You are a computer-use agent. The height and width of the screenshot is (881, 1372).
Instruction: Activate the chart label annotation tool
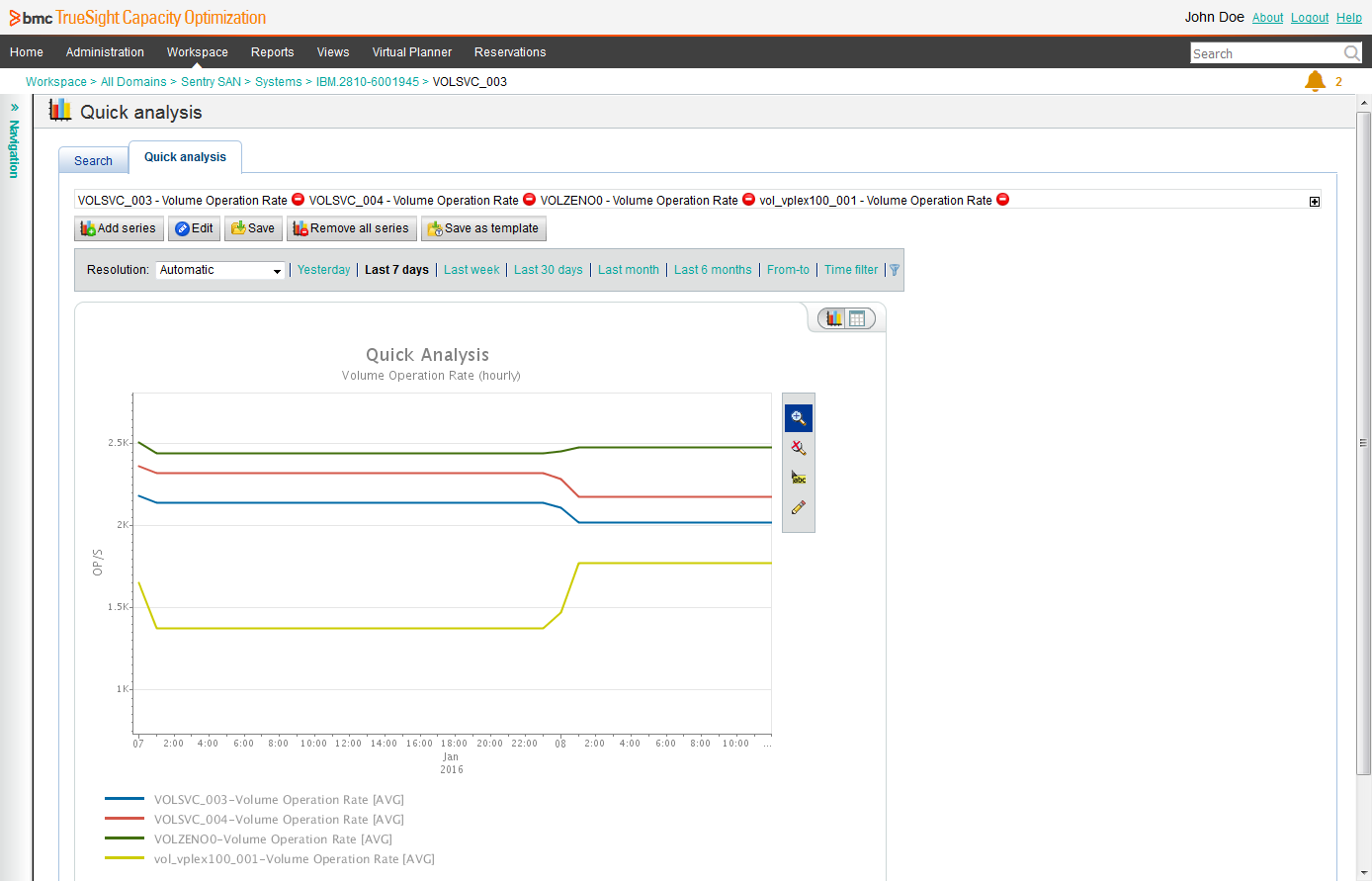[x=799, y=478]
